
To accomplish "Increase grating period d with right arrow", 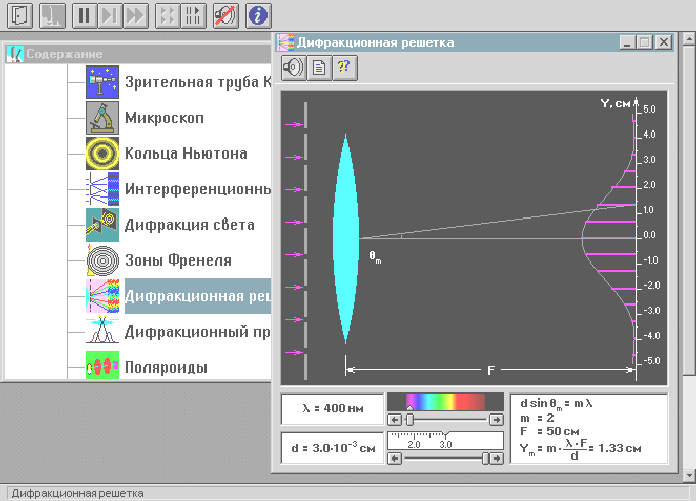I will (496, 458).
